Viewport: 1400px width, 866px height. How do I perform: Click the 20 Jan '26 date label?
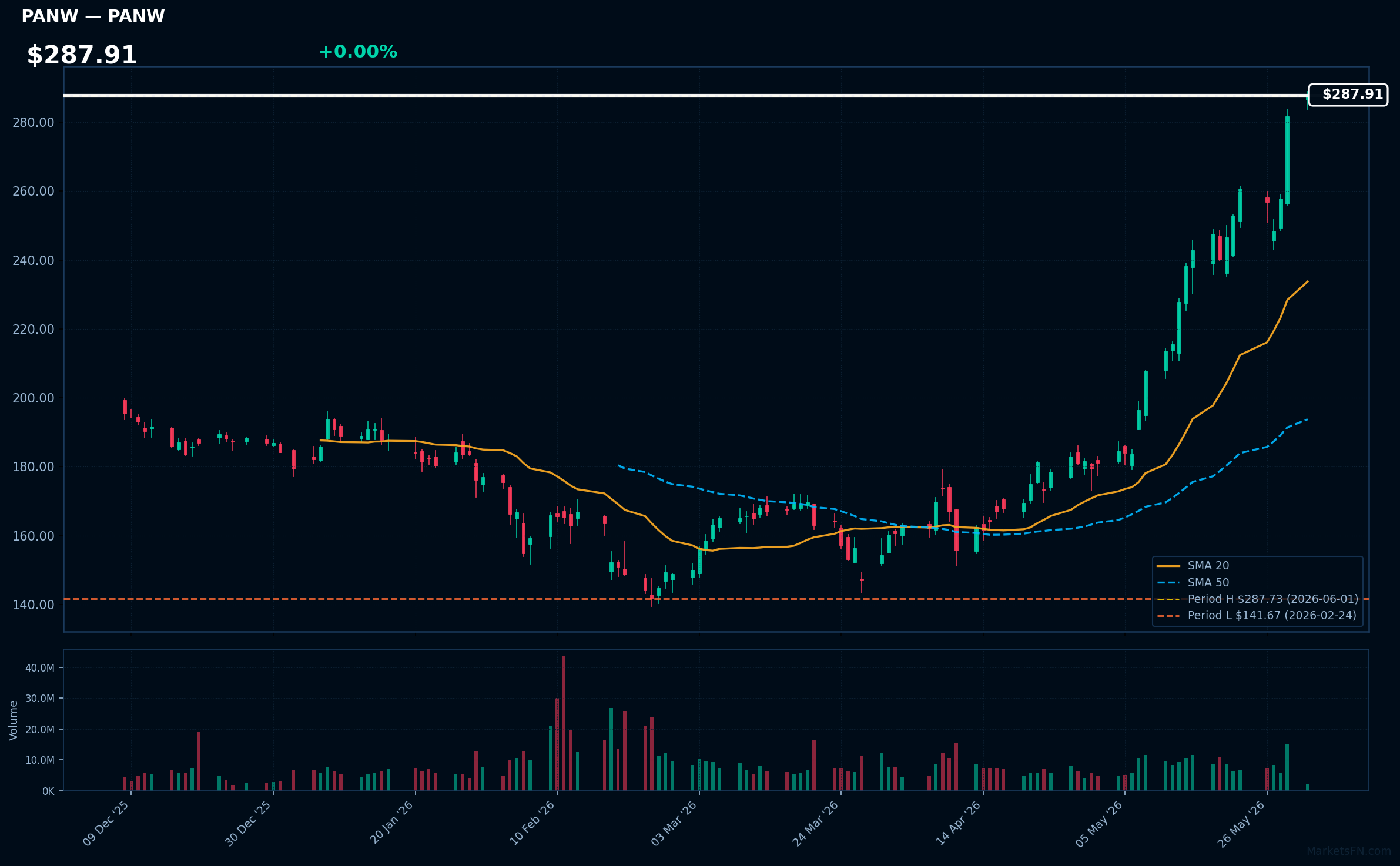point(392,823)
